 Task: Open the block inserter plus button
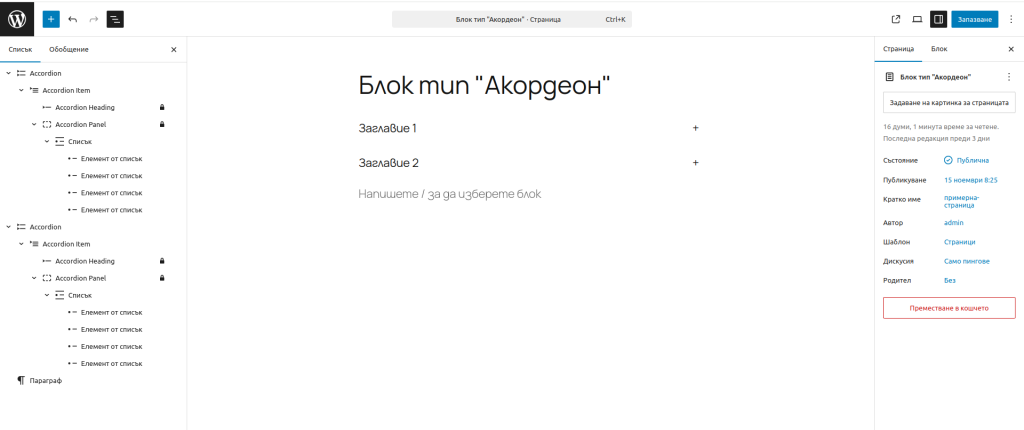click(x=51, y=19)
